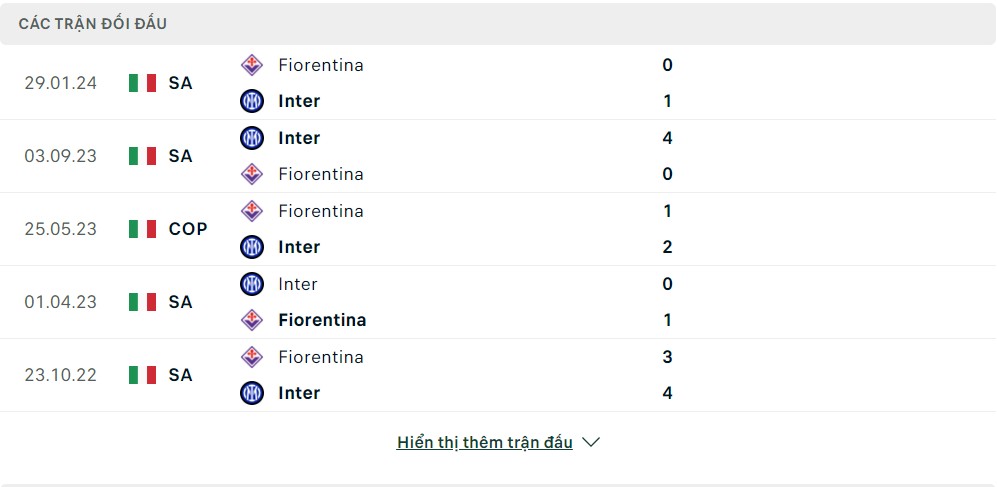Select bold Inter name in 03.09.23 match

(299, 138)
